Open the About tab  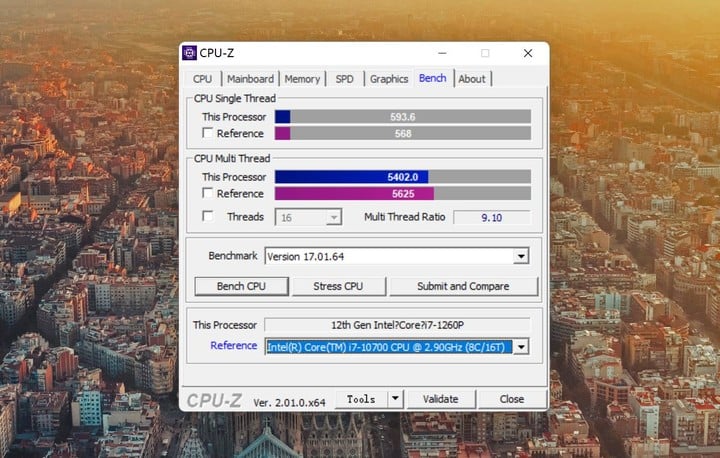coord(472,79)
